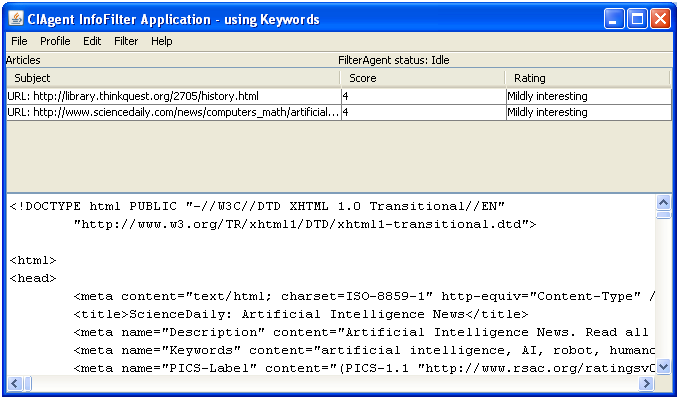The height and width of the screenshot is (399, 679).
Task: Click the Articles label
Action: (23, 60)
